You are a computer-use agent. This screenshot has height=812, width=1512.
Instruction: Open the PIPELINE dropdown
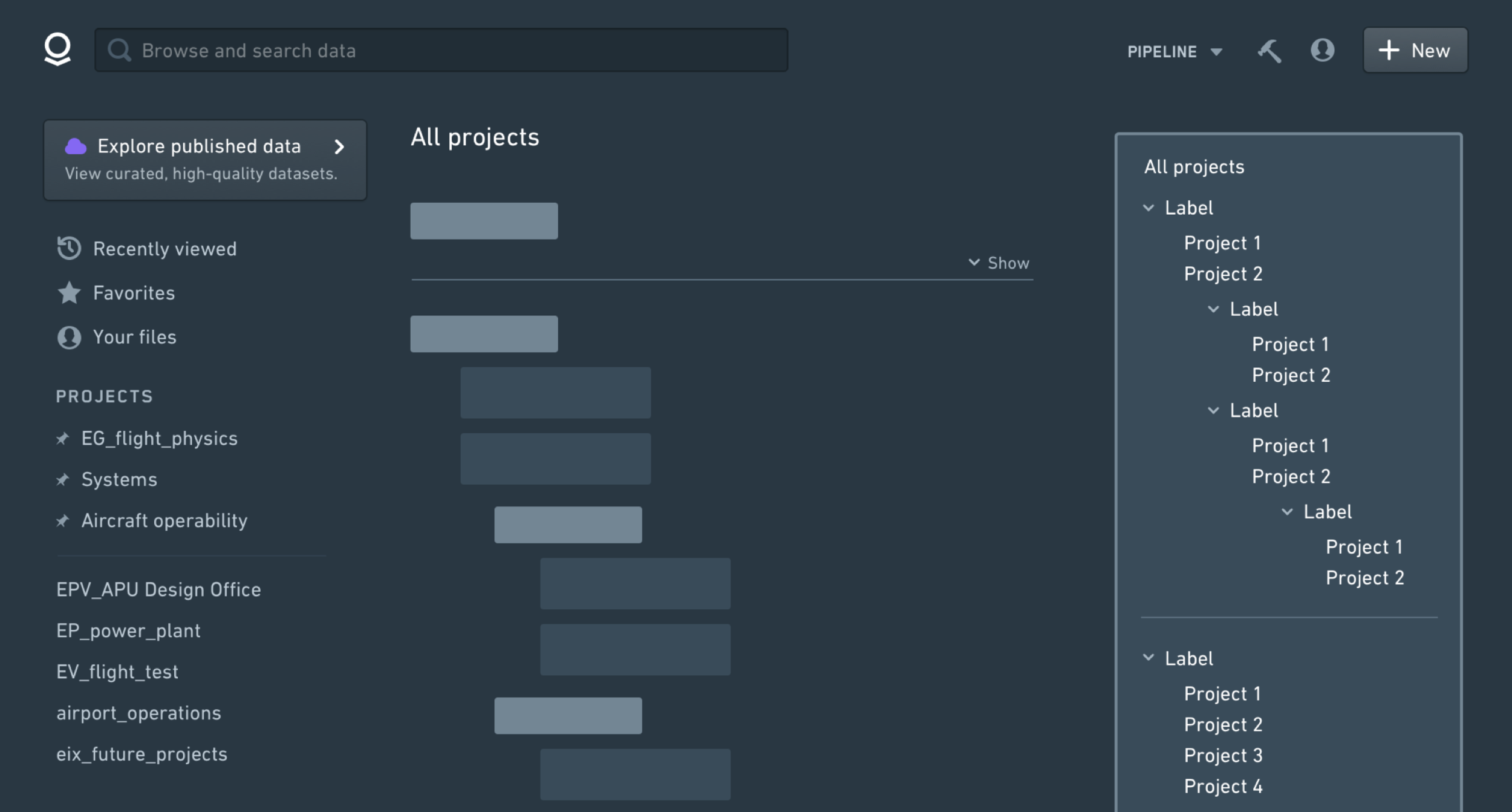(1175, 51)
